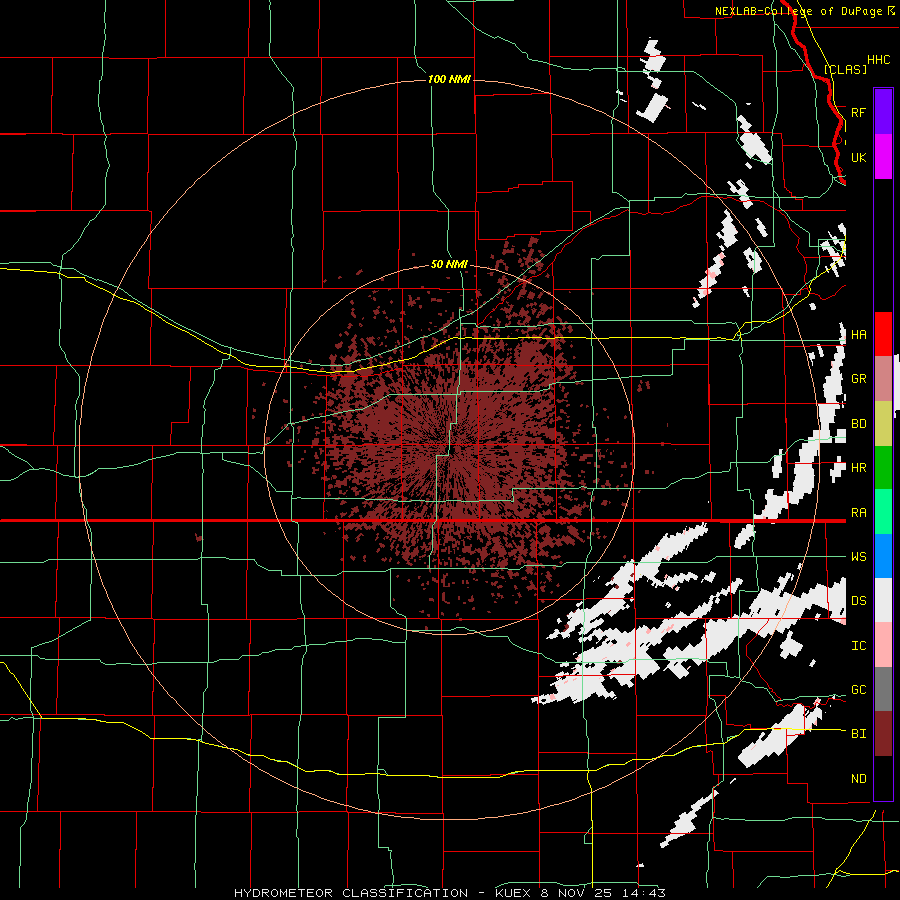Click the 100 NMI range ring label
Screen dimensions: 900x900
(449, 79)
